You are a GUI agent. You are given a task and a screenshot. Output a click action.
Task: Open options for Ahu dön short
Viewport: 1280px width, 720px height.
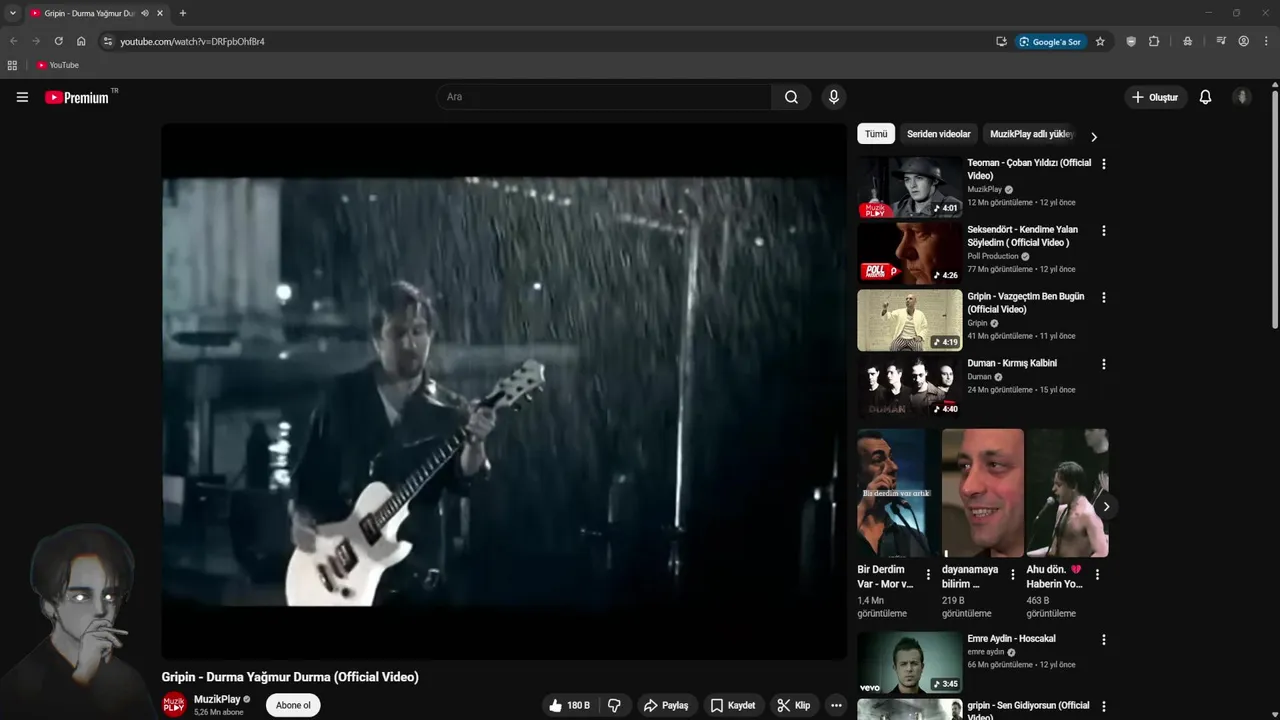pos(1097,575)
